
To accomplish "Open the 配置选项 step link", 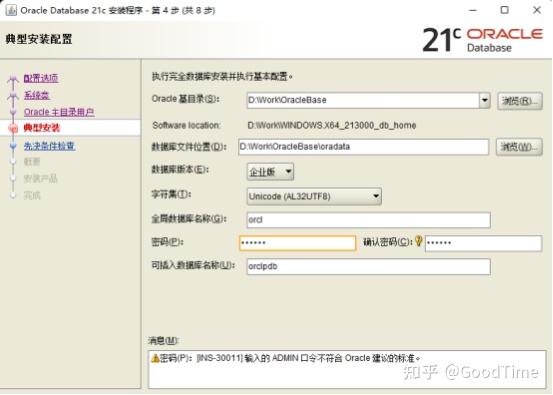I will pos(41,78).
